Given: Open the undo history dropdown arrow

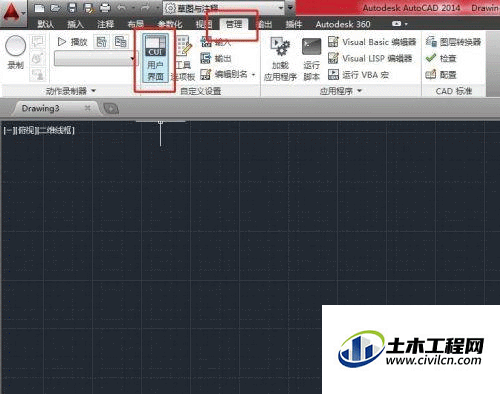Looking at the screenshot, I should pyautogui.click(x=133, y=8).
